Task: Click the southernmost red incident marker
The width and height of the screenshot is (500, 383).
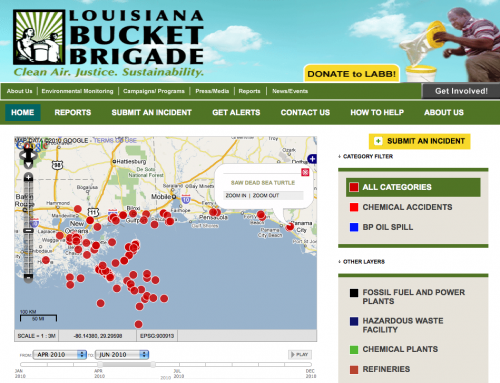Action: tap(139, 324)
